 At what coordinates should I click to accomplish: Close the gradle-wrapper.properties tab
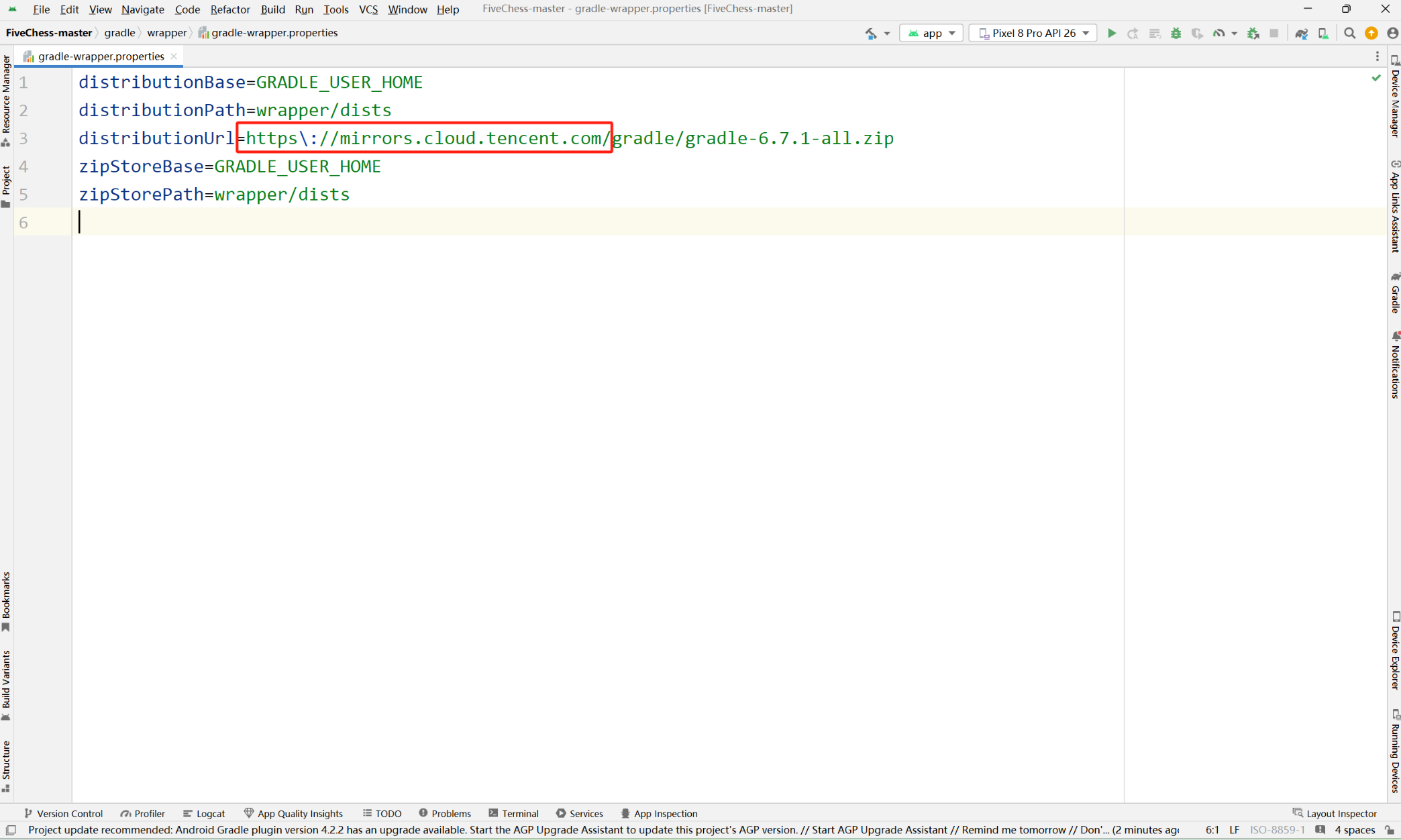174,56
